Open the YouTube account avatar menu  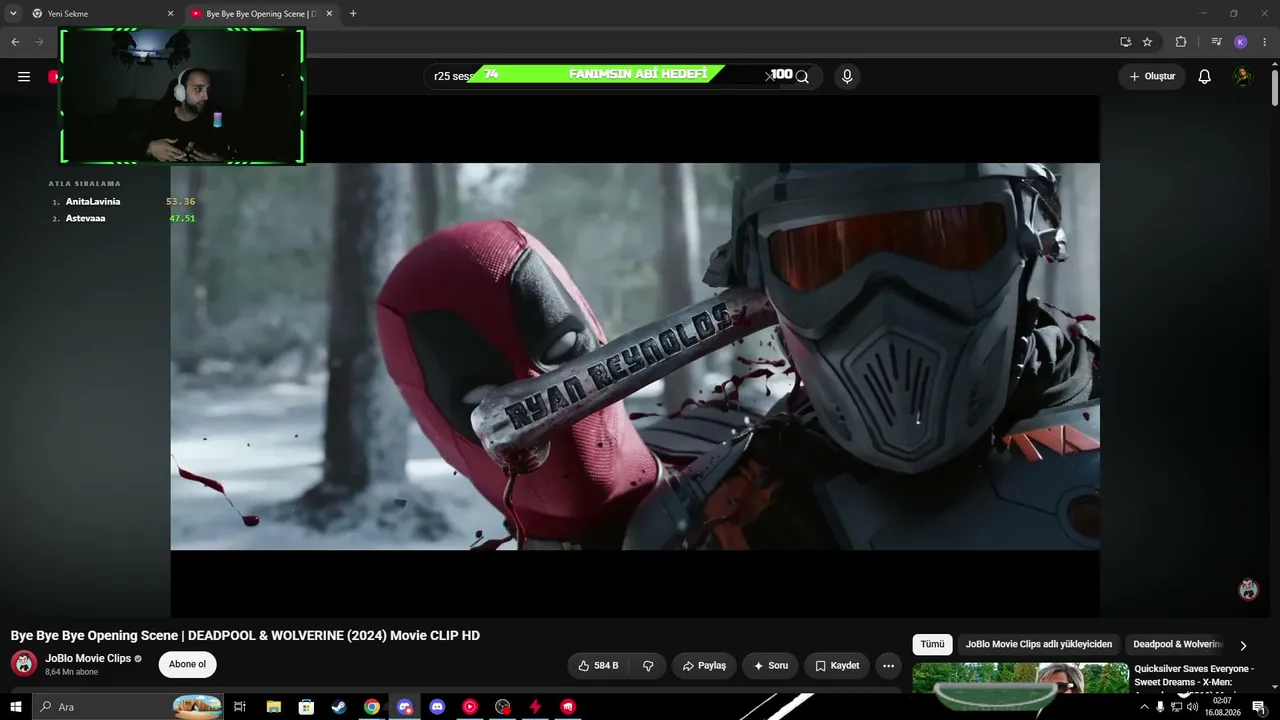(1243, 77)
